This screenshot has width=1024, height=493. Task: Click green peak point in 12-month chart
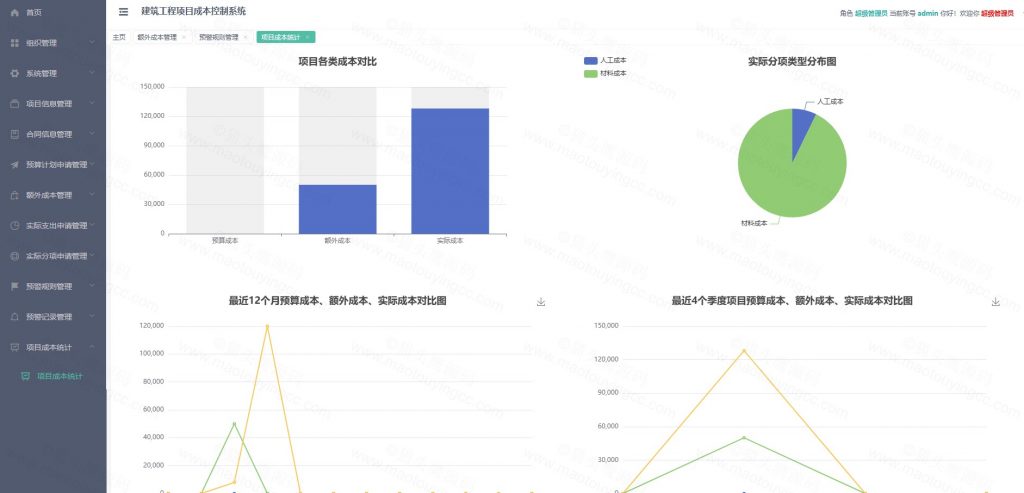pos(234,424)
